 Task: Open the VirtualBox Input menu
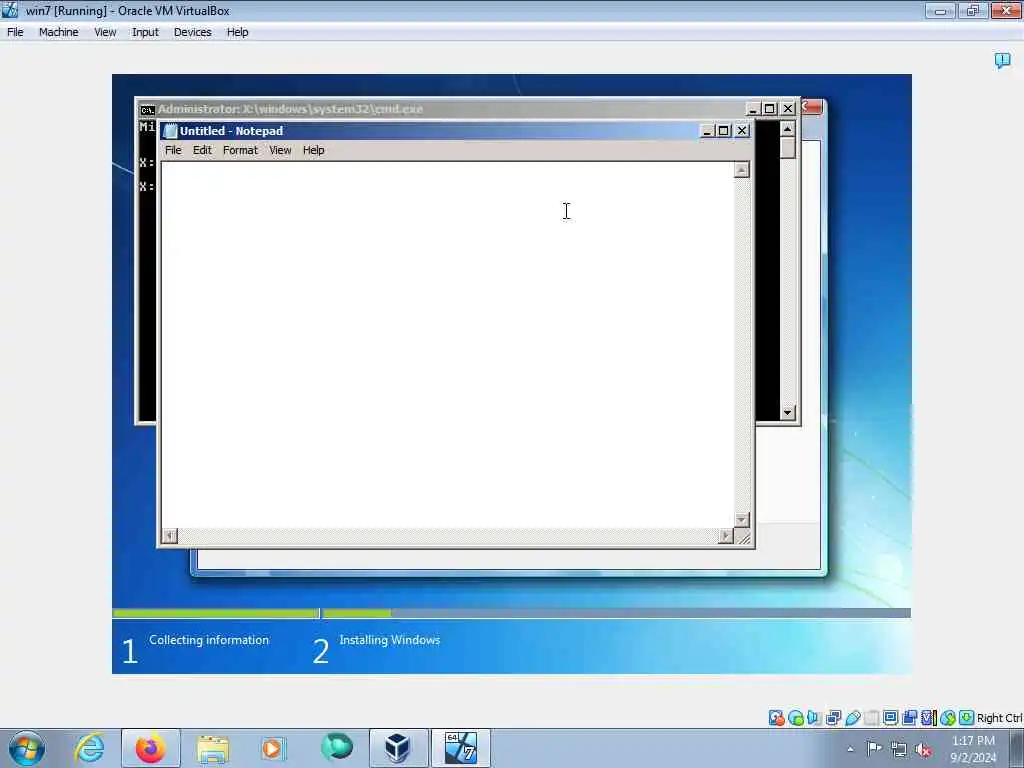click(145, 32)
